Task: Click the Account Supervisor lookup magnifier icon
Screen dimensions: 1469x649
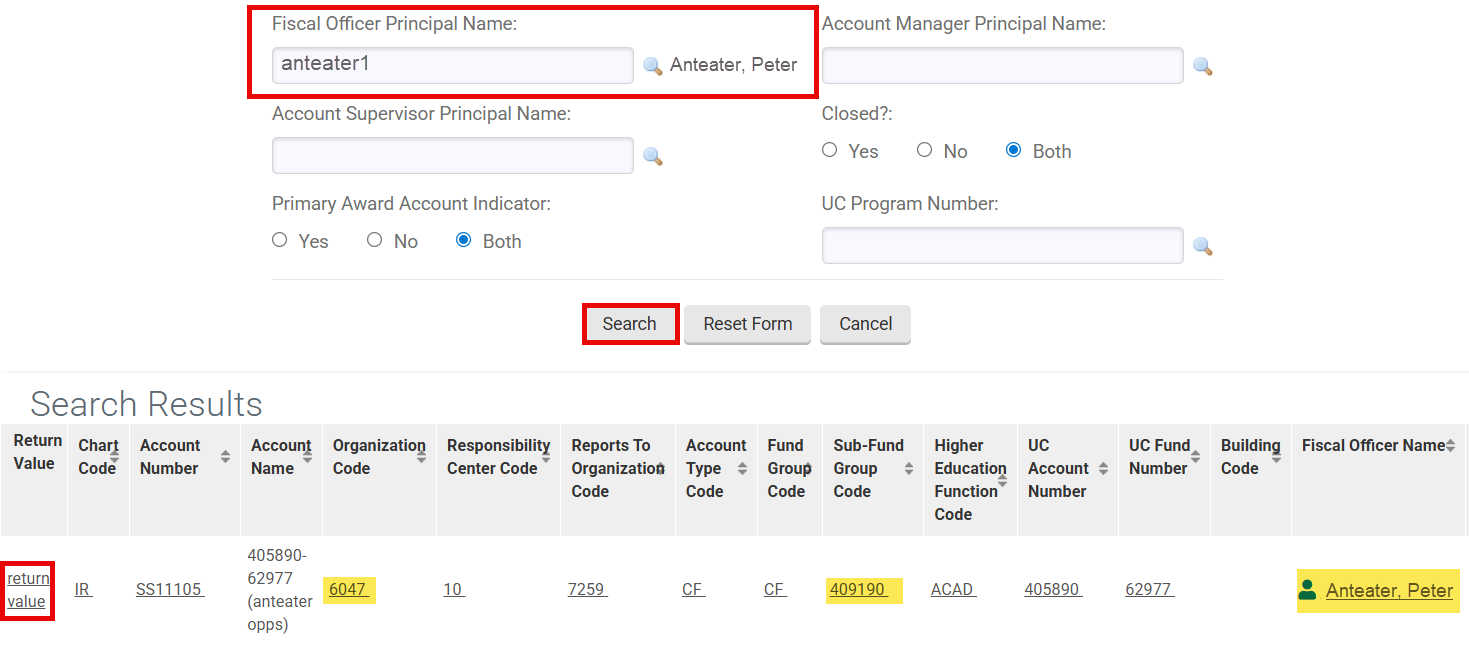Action: click(x=652, y=156)
